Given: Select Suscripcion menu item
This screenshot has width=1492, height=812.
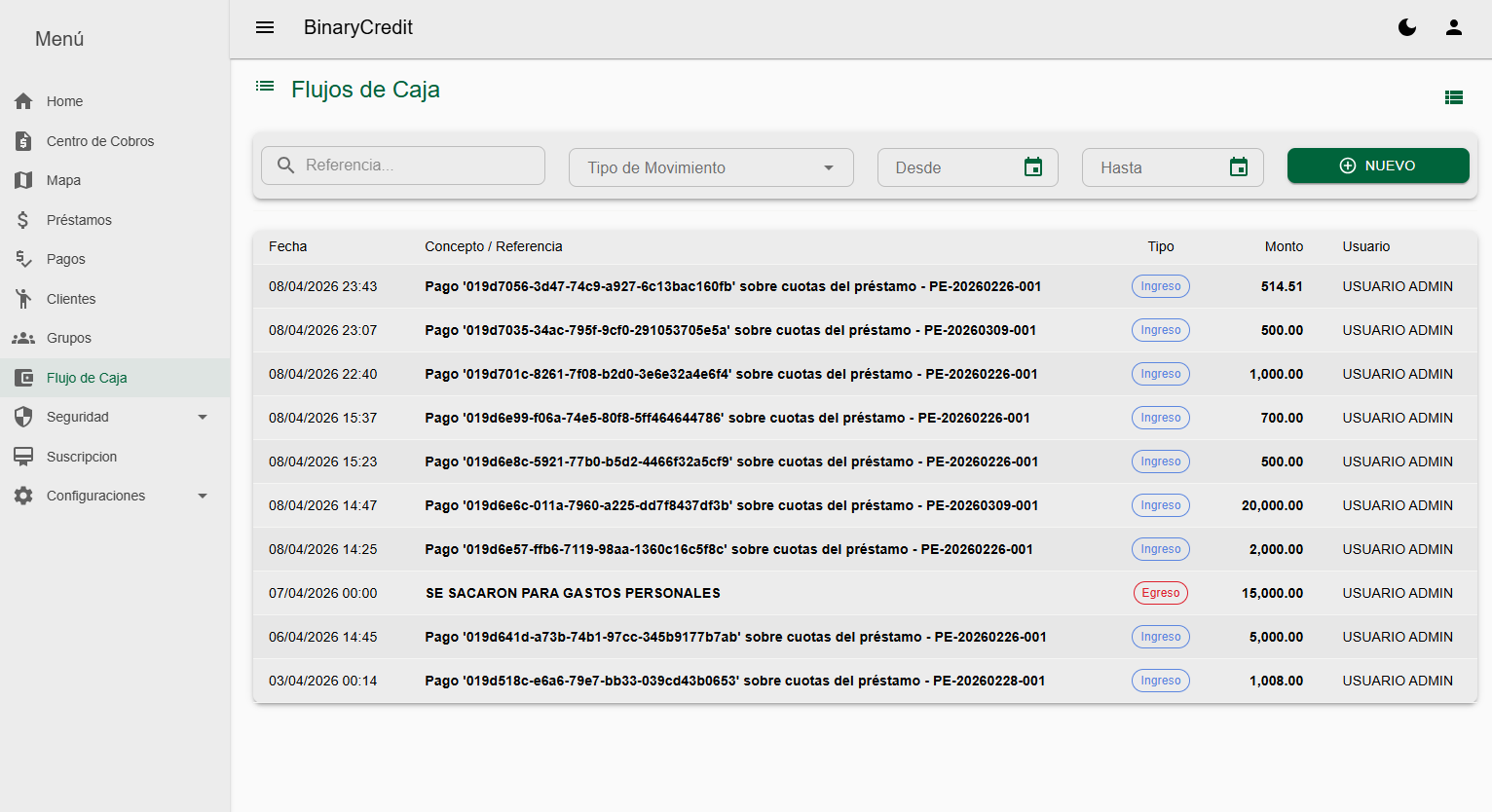Looking at the screenshot, I should pos(115,457).
